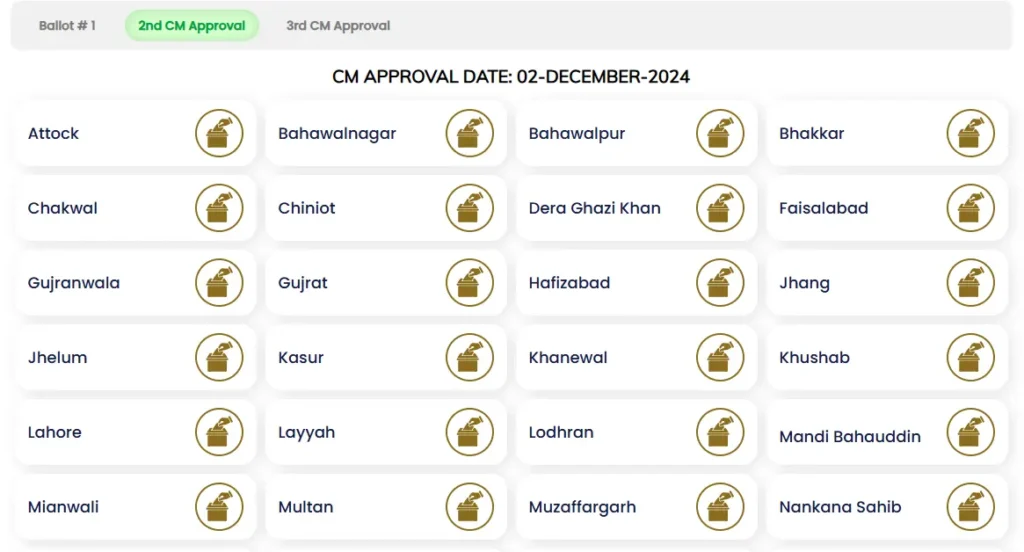The image size is (1024, 552).
Task: Click the Multan ballot box icon
Action: pos(470,507)
